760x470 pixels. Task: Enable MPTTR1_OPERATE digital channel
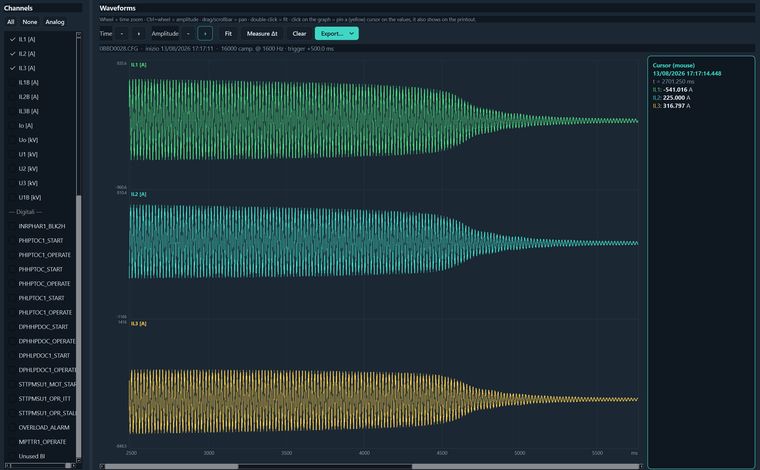tap(13, 442)
